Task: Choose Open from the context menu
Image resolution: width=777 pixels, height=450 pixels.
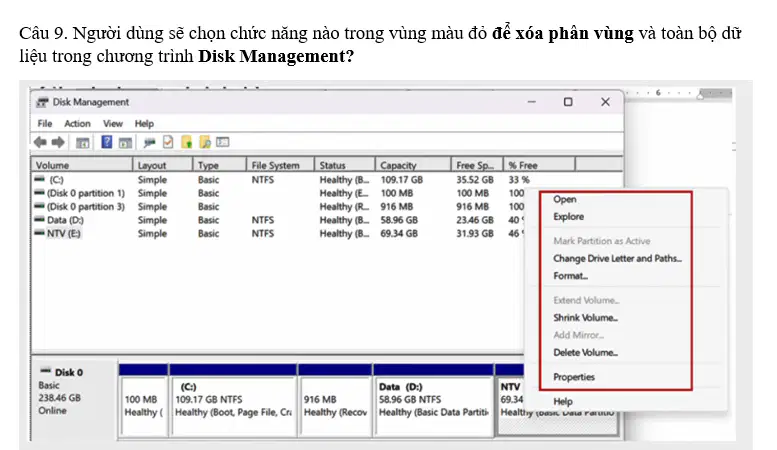Action: click(x=565, y=199)
